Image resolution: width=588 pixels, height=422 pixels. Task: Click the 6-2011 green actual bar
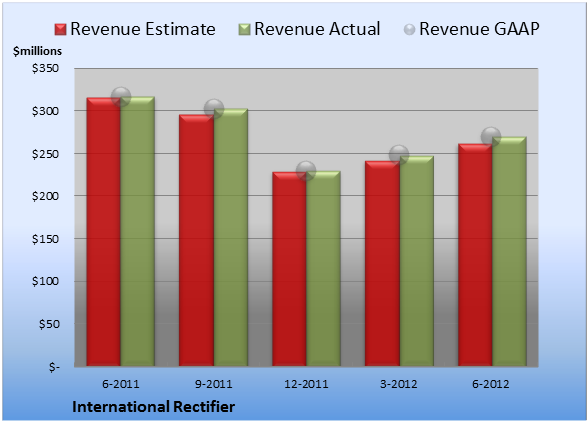(138, 231)
